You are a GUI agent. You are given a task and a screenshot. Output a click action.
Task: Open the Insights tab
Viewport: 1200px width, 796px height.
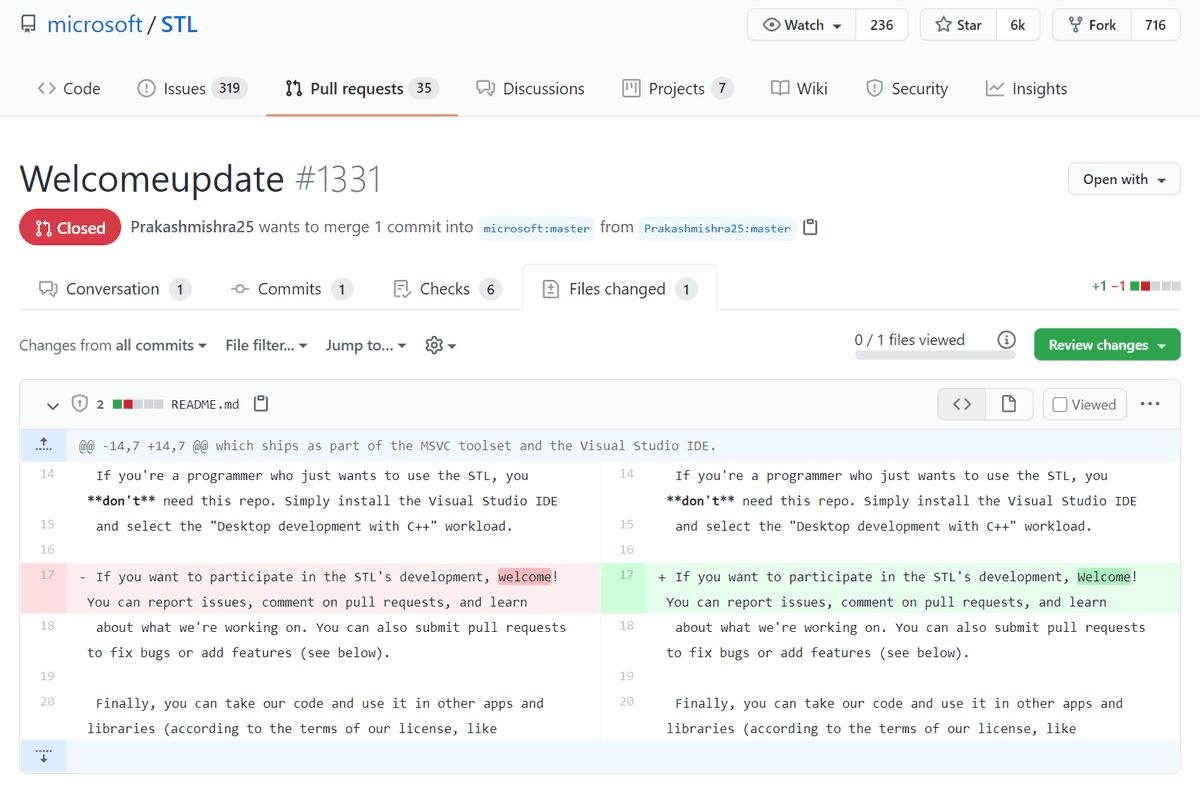coord(1026,88)
